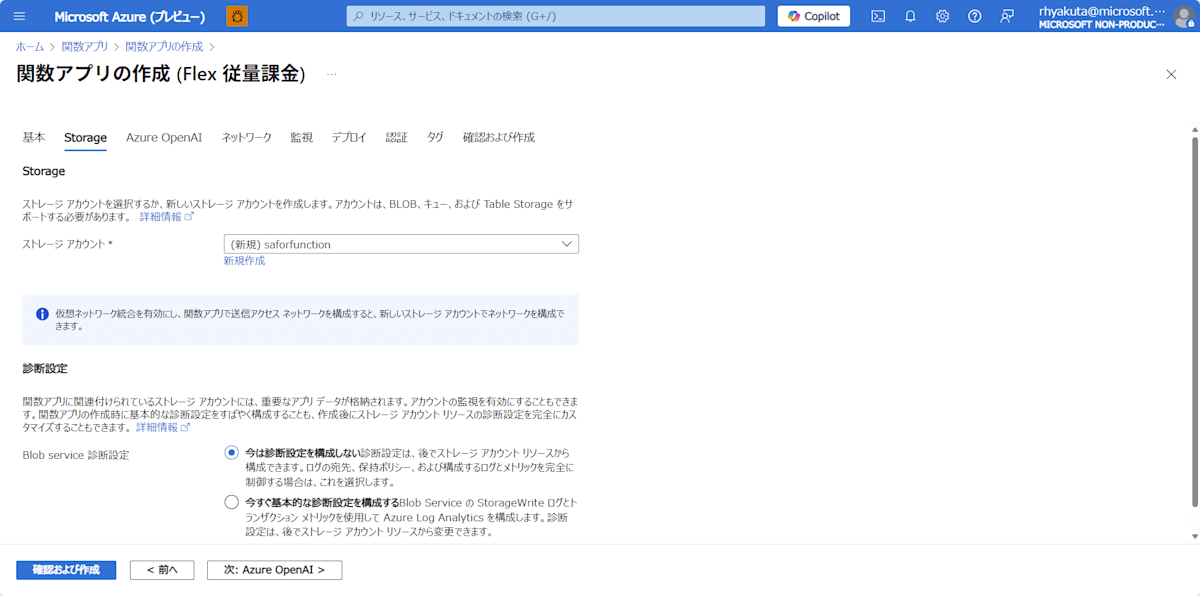
Task: Open 詳細情報 link in Storage description
Action: coord(166,216)
